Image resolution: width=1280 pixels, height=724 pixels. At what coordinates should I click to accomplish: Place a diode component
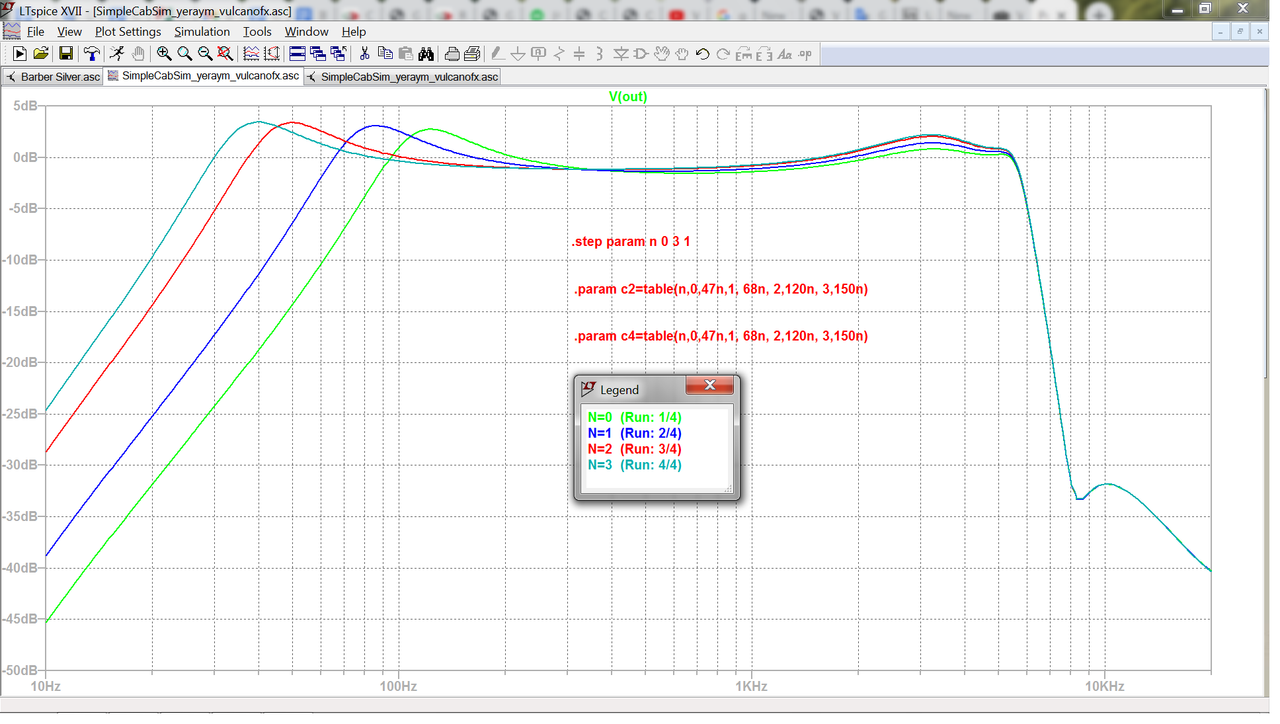(x=621, y=53)
